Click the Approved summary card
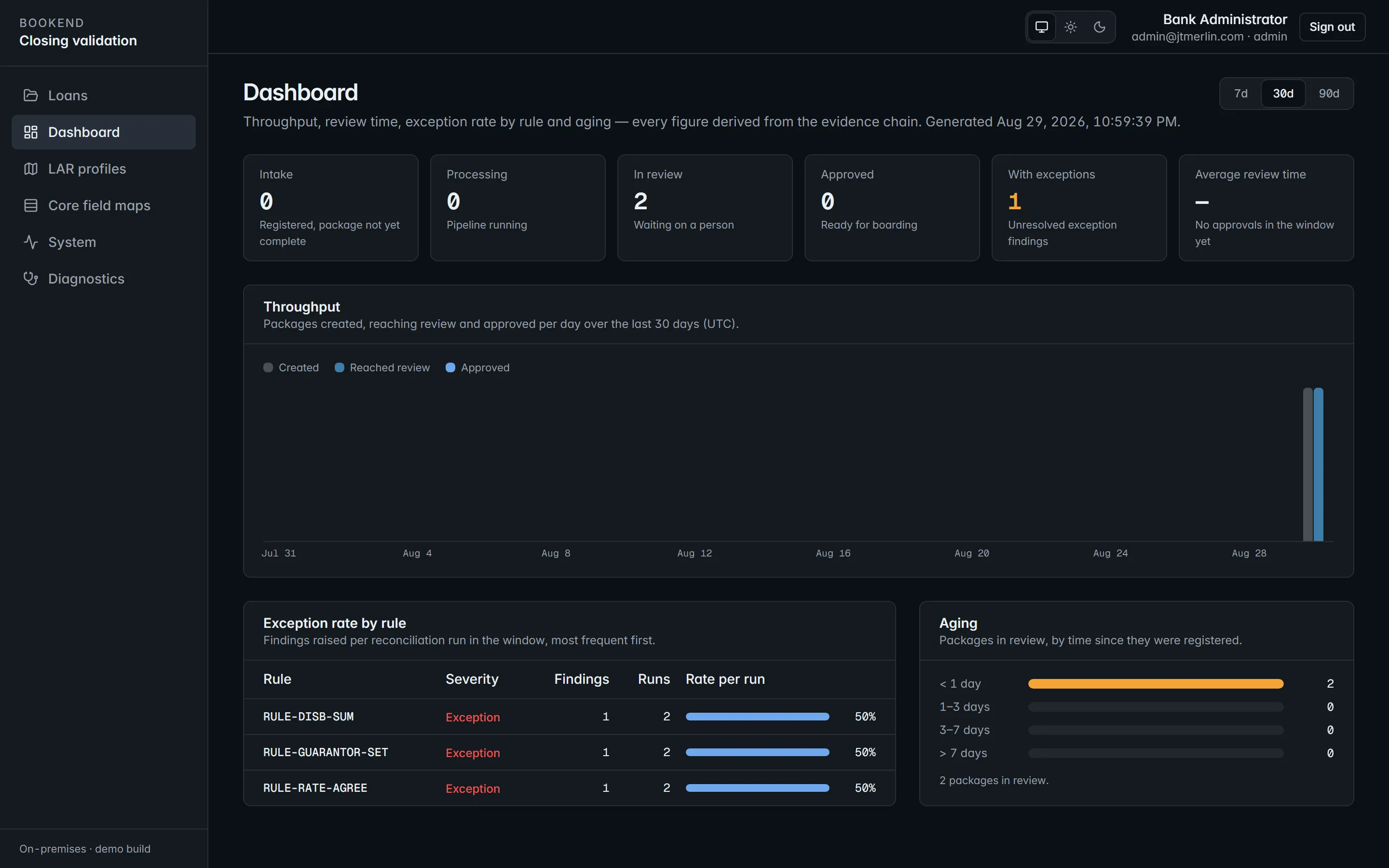The width and height of the screenshot is (1389, 868). tap(892, 208)
